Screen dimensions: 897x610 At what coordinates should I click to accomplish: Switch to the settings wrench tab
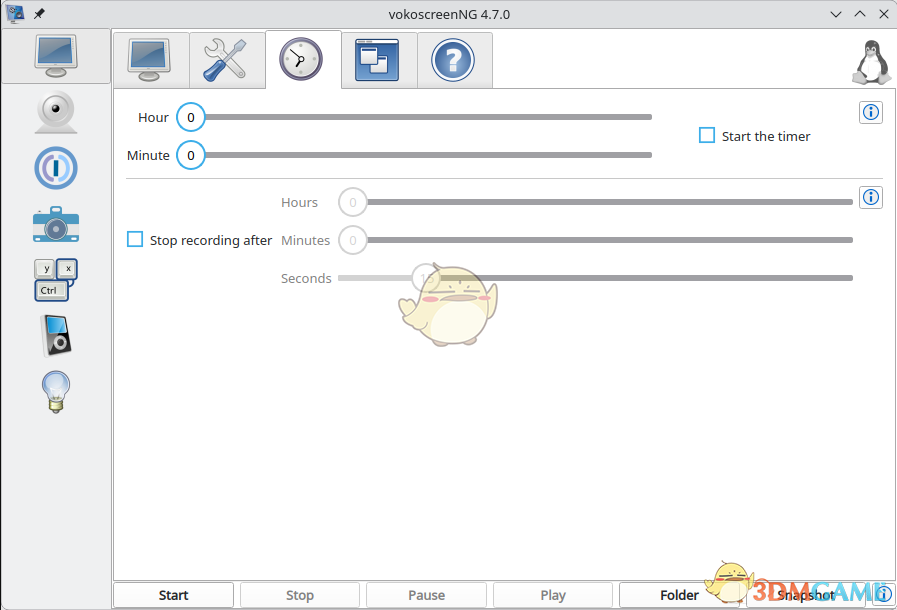226,60
